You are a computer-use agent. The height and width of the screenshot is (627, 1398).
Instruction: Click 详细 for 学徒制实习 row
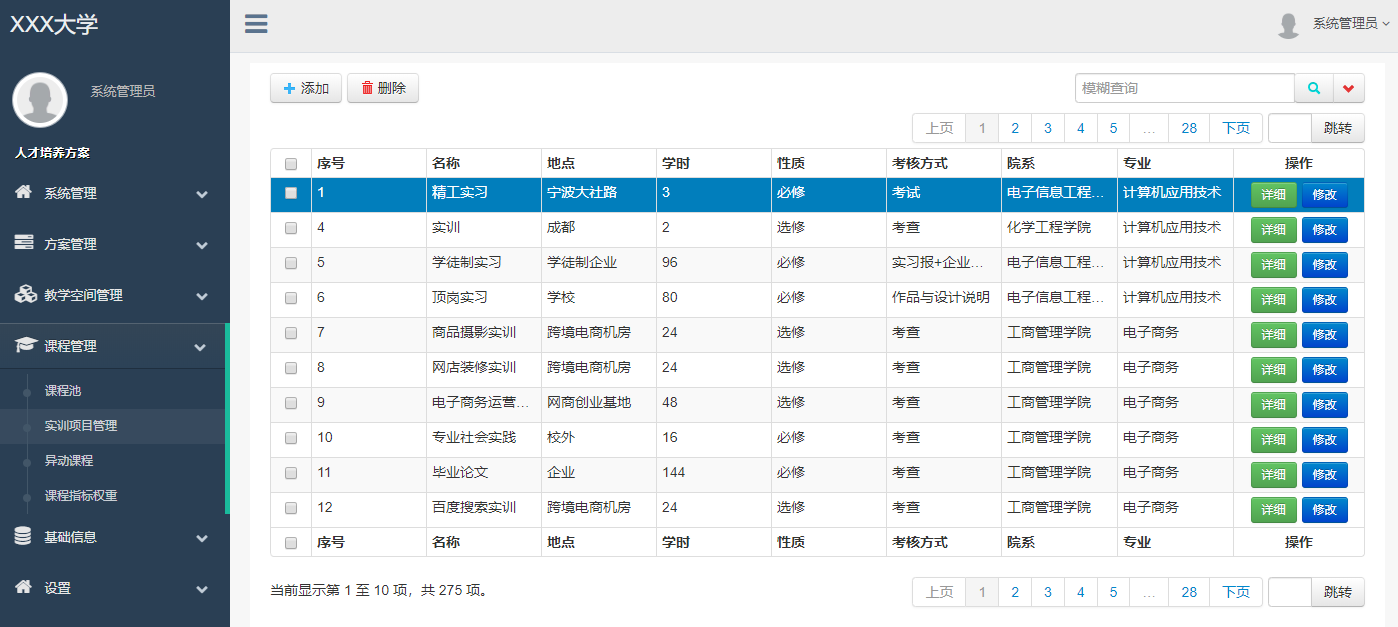pos(1273,265)
